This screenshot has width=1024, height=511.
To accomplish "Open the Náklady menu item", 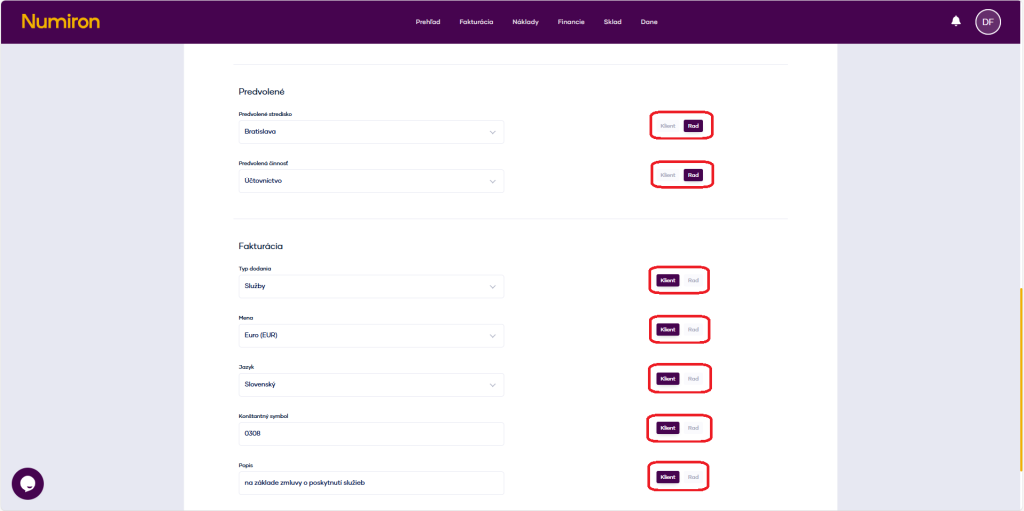I will click(x=525, y=22).
